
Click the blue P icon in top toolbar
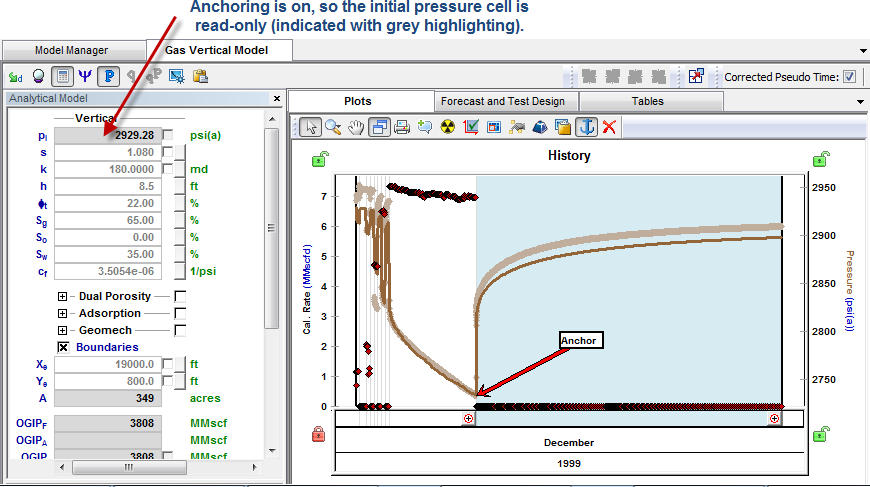click(108, 76)
